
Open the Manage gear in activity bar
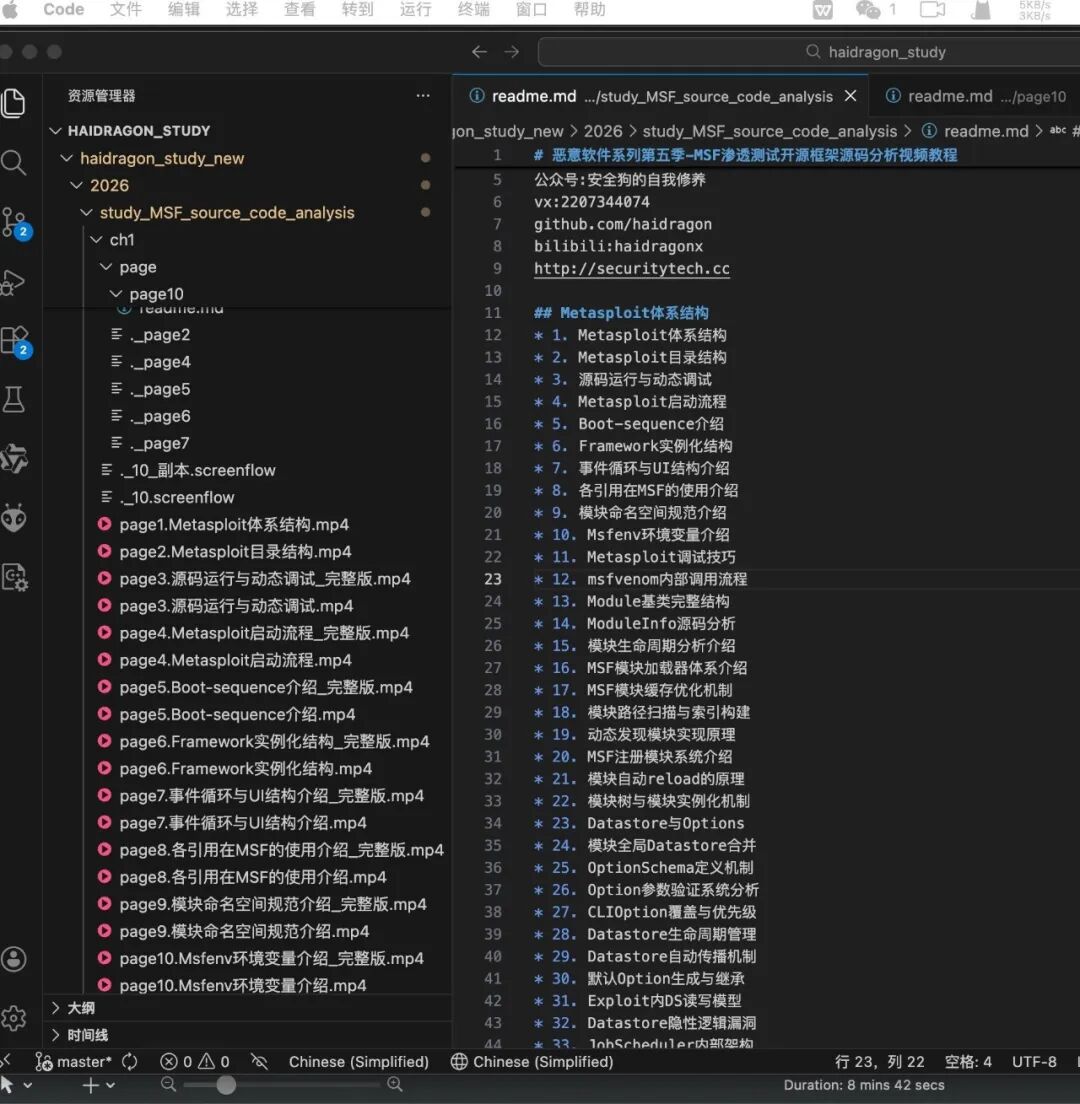[x=14, y=1018]
